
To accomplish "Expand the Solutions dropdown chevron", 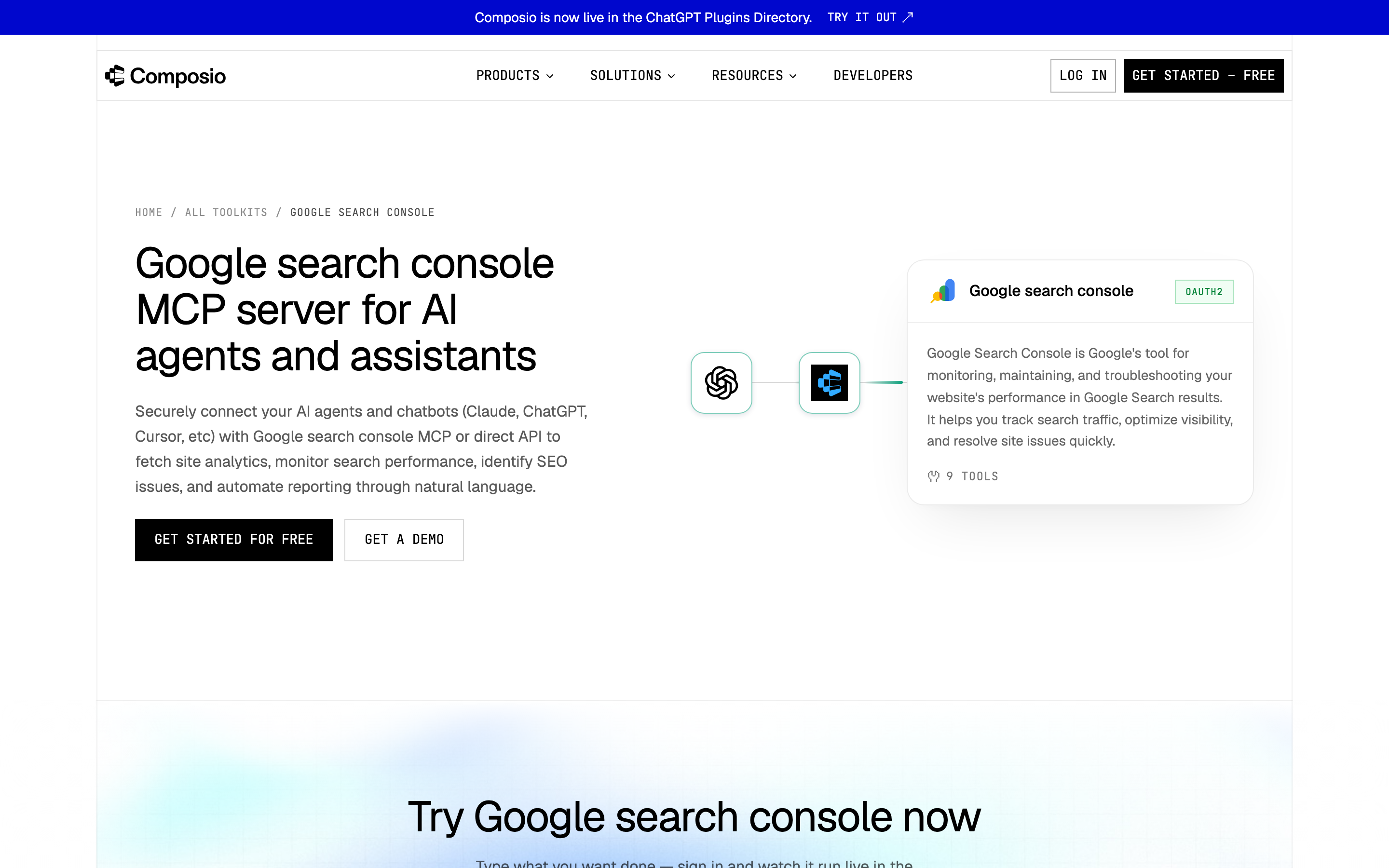I will pos(671,76).
